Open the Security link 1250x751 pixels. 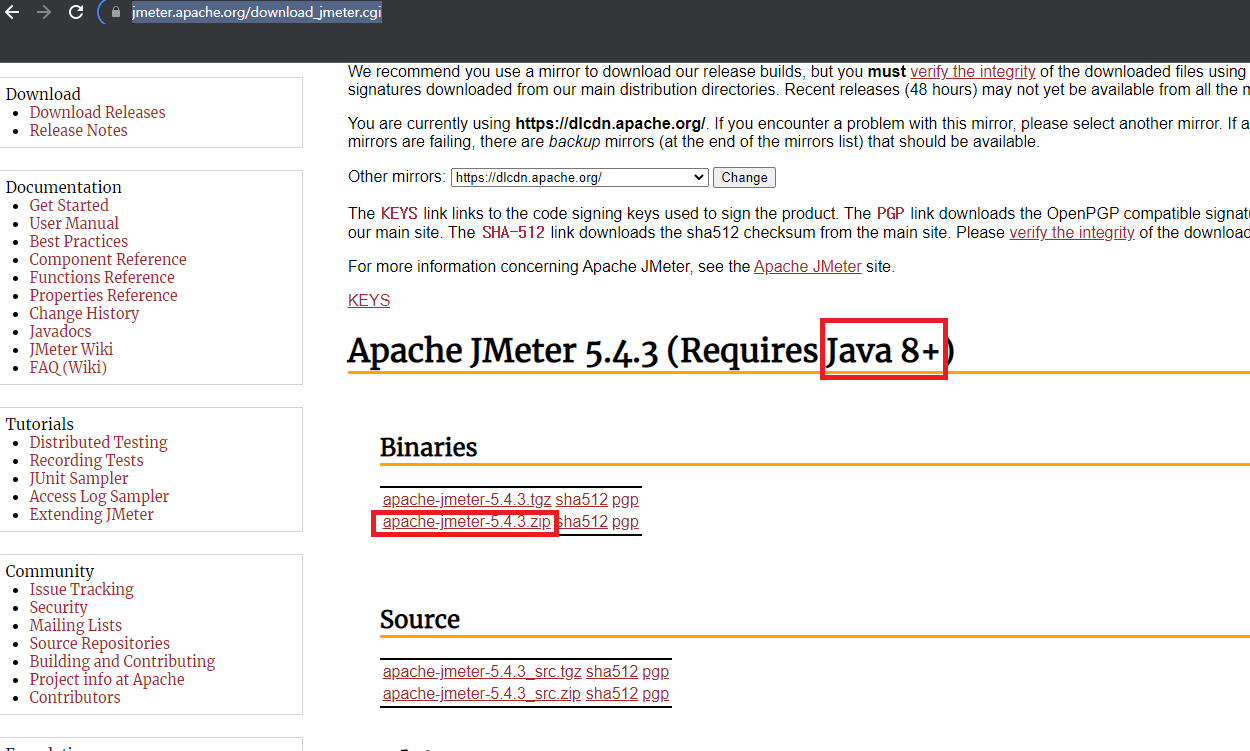click(x=58, y=607)
